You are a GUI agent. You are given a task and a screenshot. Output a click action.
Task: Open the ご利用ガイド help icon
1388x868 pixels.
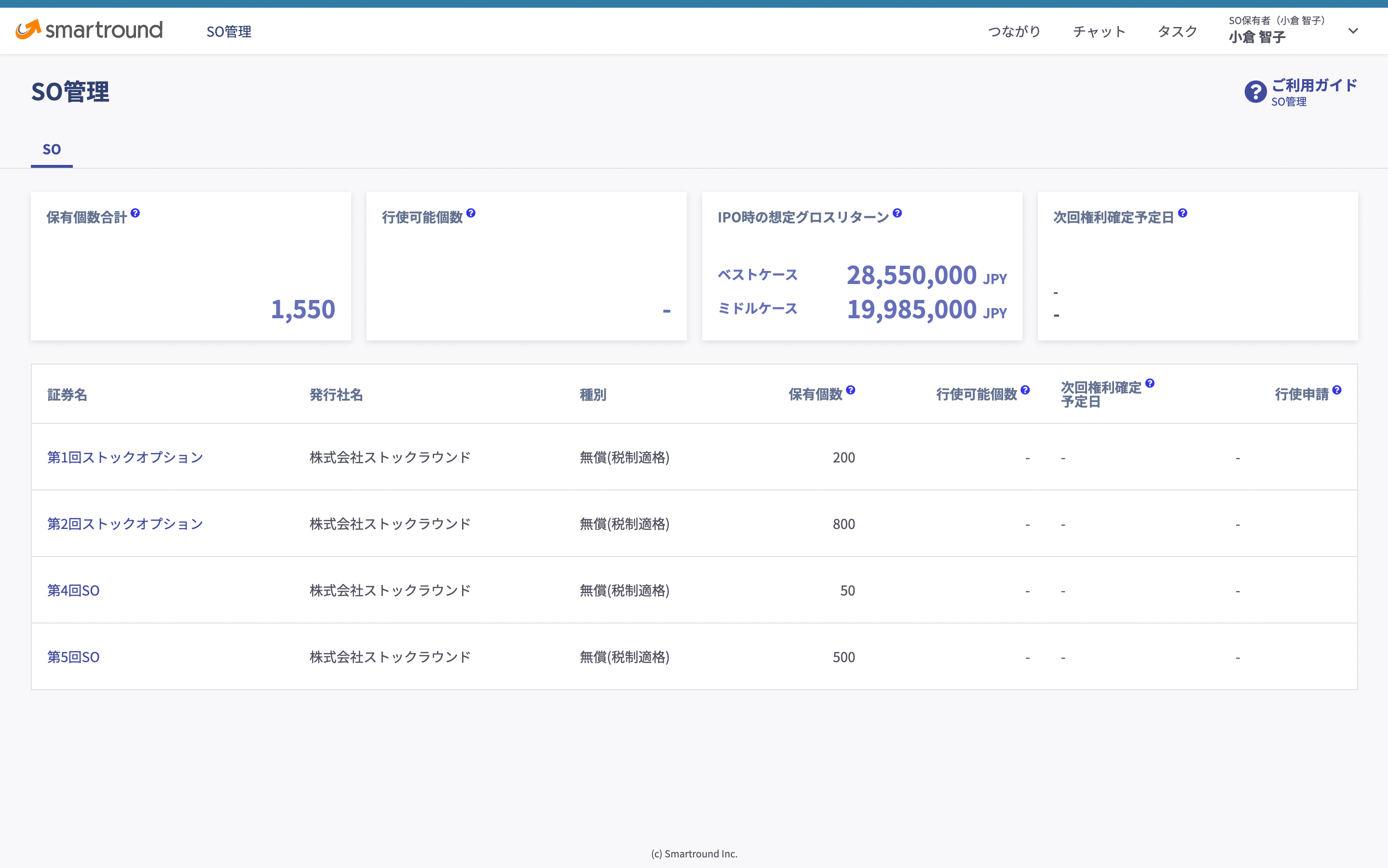point(1256,91)
